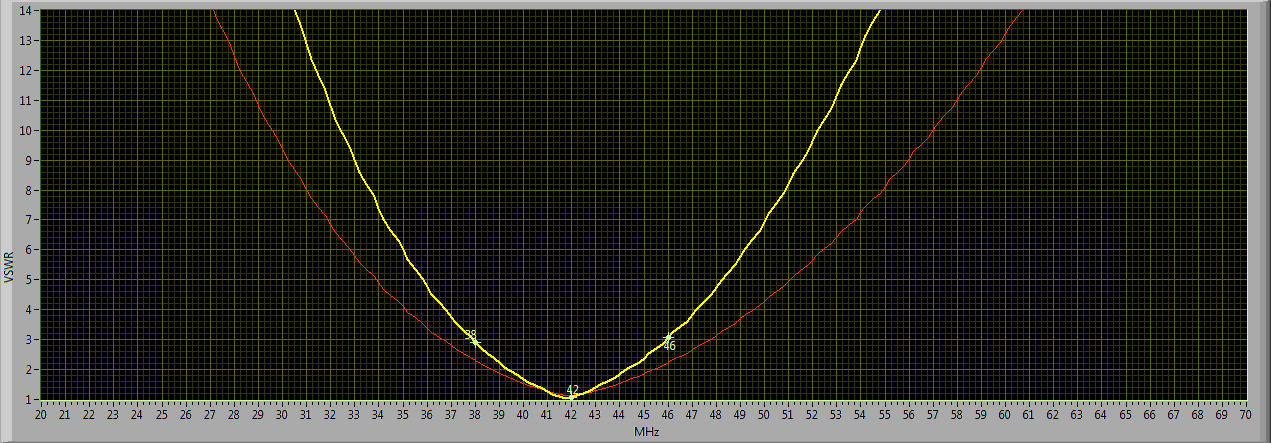Click the 45 tick label on MHz axis
This screenshot has height=443, width=1271.
point(643,413)
